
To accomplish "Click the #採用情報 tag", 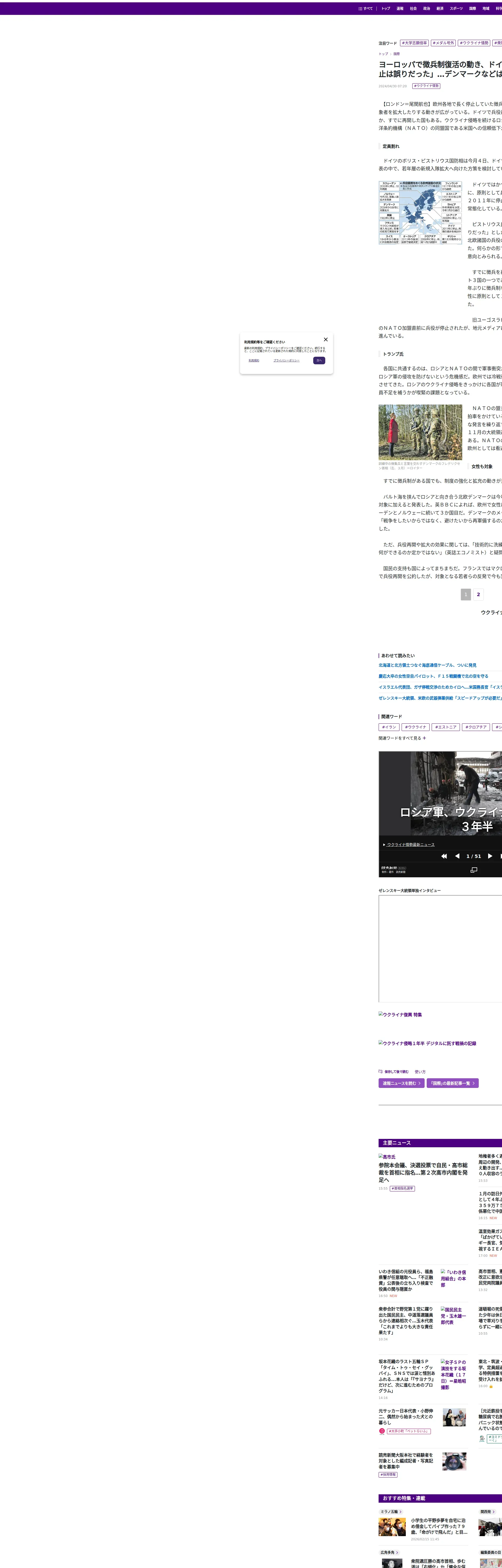I will tap(388, 1475).
